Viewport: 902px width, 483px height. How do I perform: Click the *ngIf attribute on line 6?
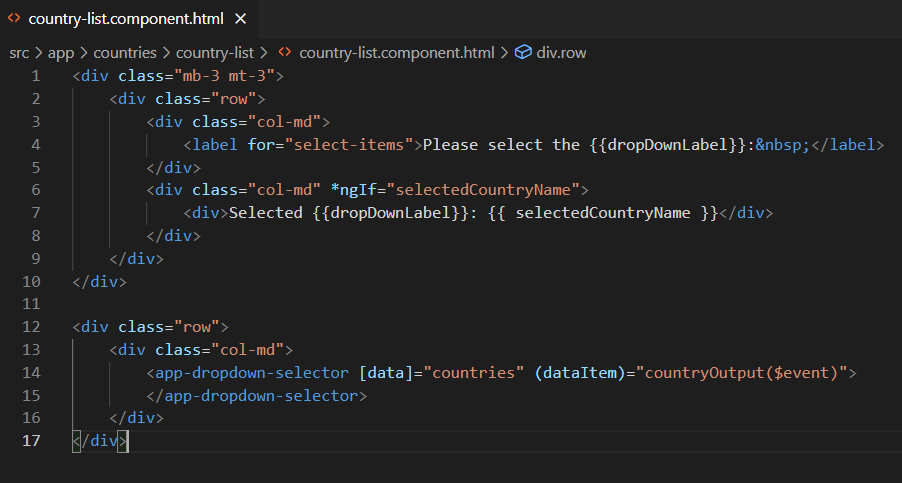tap(354, 190)
